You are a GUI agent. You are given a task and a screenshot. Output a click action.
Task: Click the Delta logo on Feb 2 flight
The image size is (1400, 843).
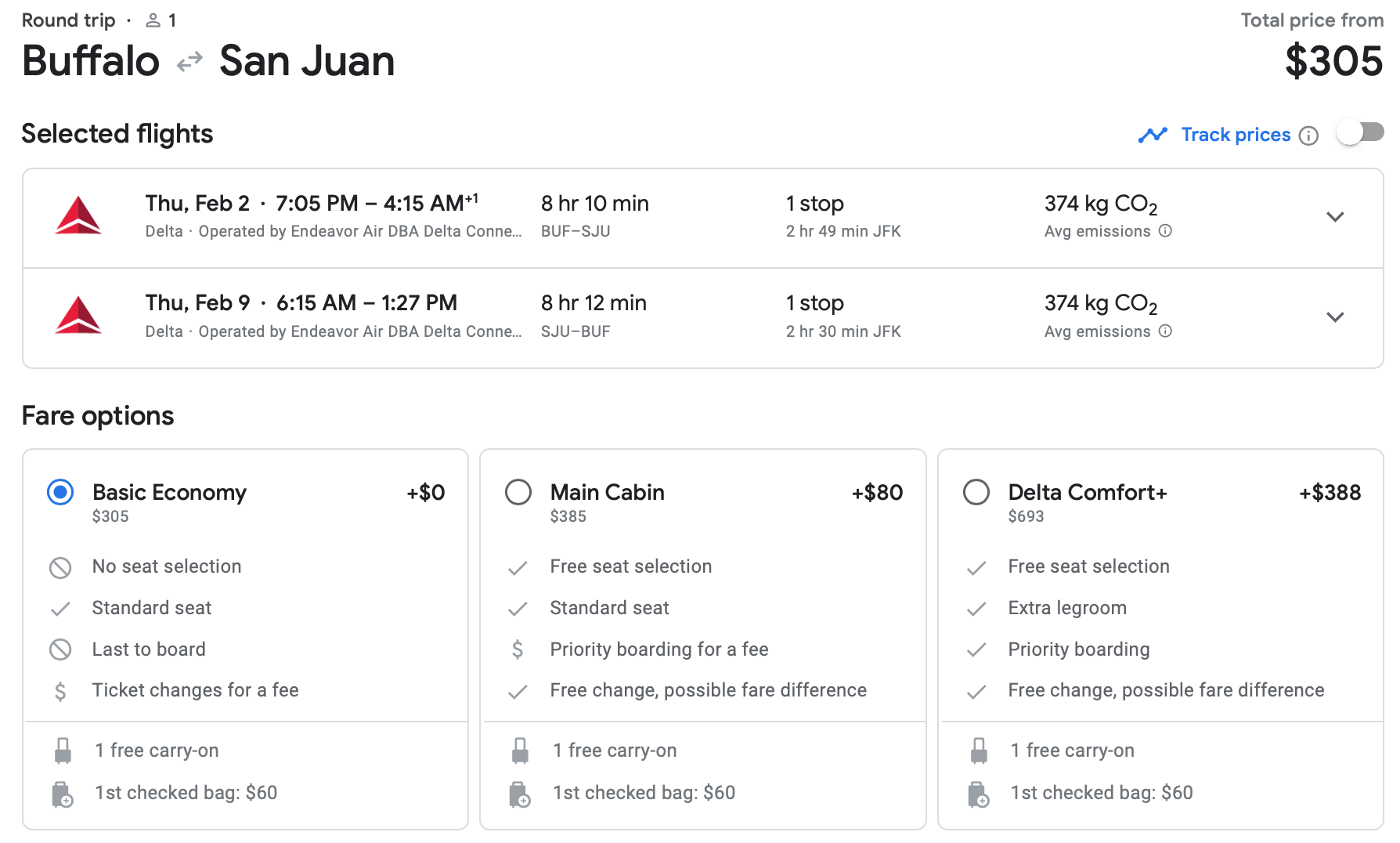click(78, 216)
